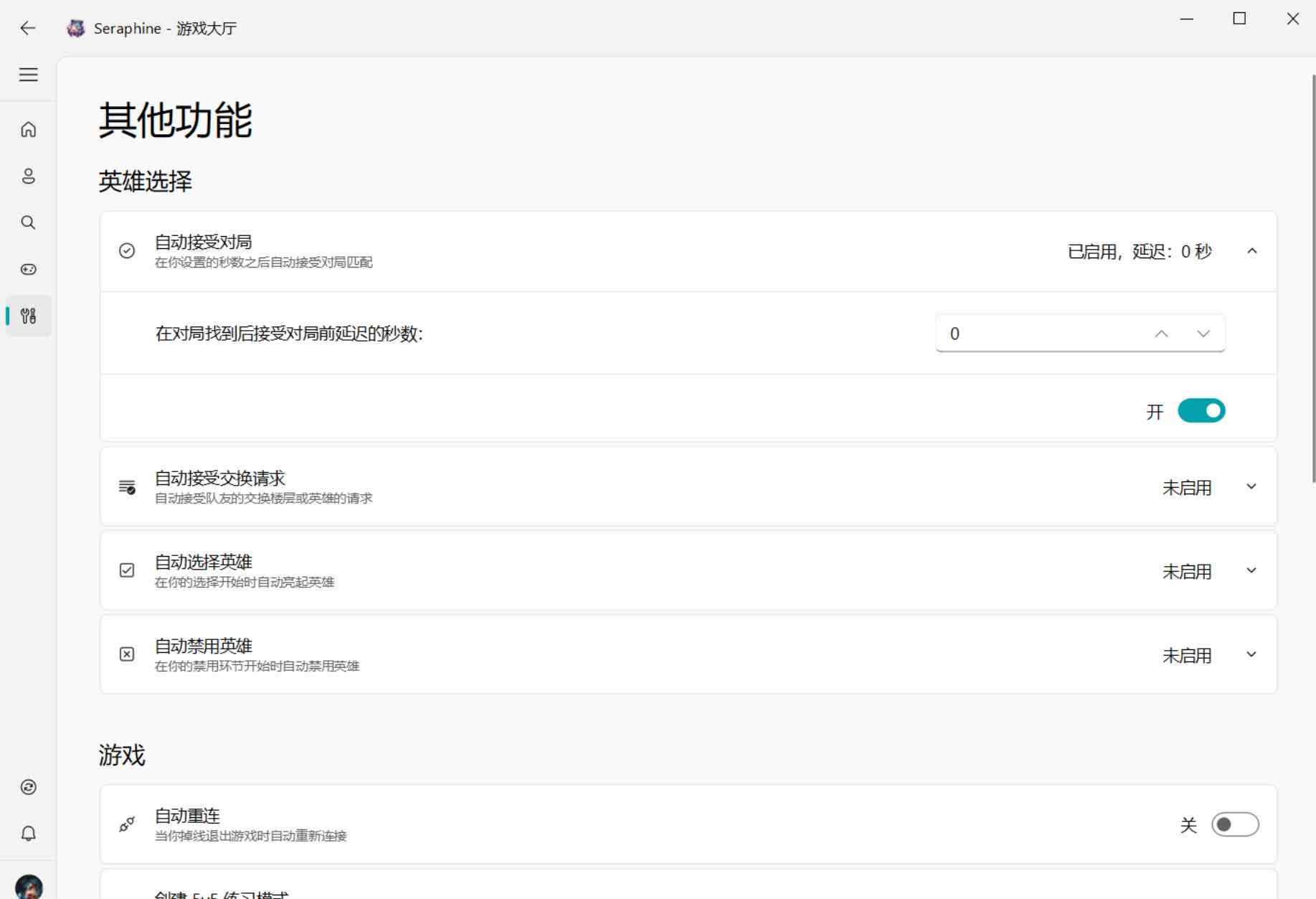Open notifications bell icon

(x=28, y=834)
